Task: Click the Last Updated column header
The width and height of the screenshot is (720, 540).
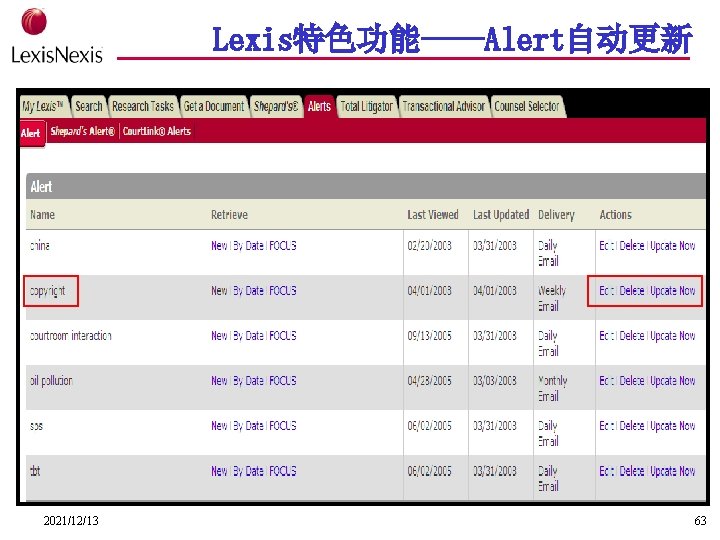Action: click(x=501, y=214)
